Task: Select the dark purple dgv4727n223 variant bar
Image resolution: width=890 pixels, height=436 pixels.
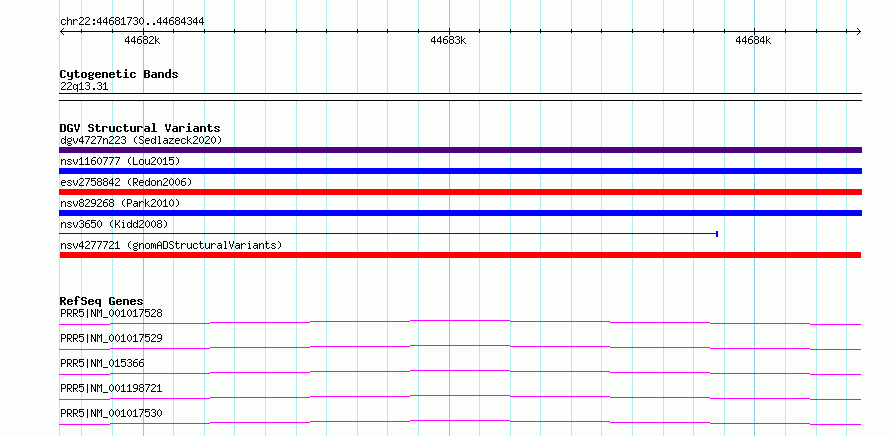Action: click(x=460, y=150)
